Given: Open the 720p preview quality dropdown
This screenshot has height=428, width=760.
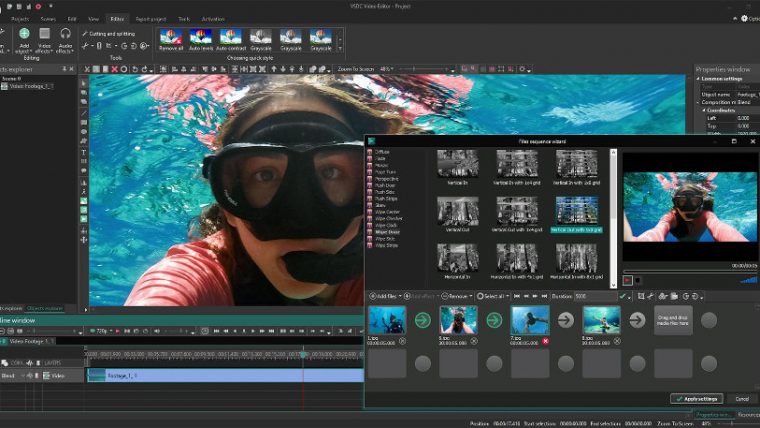Looking at the screenshot, I should (102, 331).
